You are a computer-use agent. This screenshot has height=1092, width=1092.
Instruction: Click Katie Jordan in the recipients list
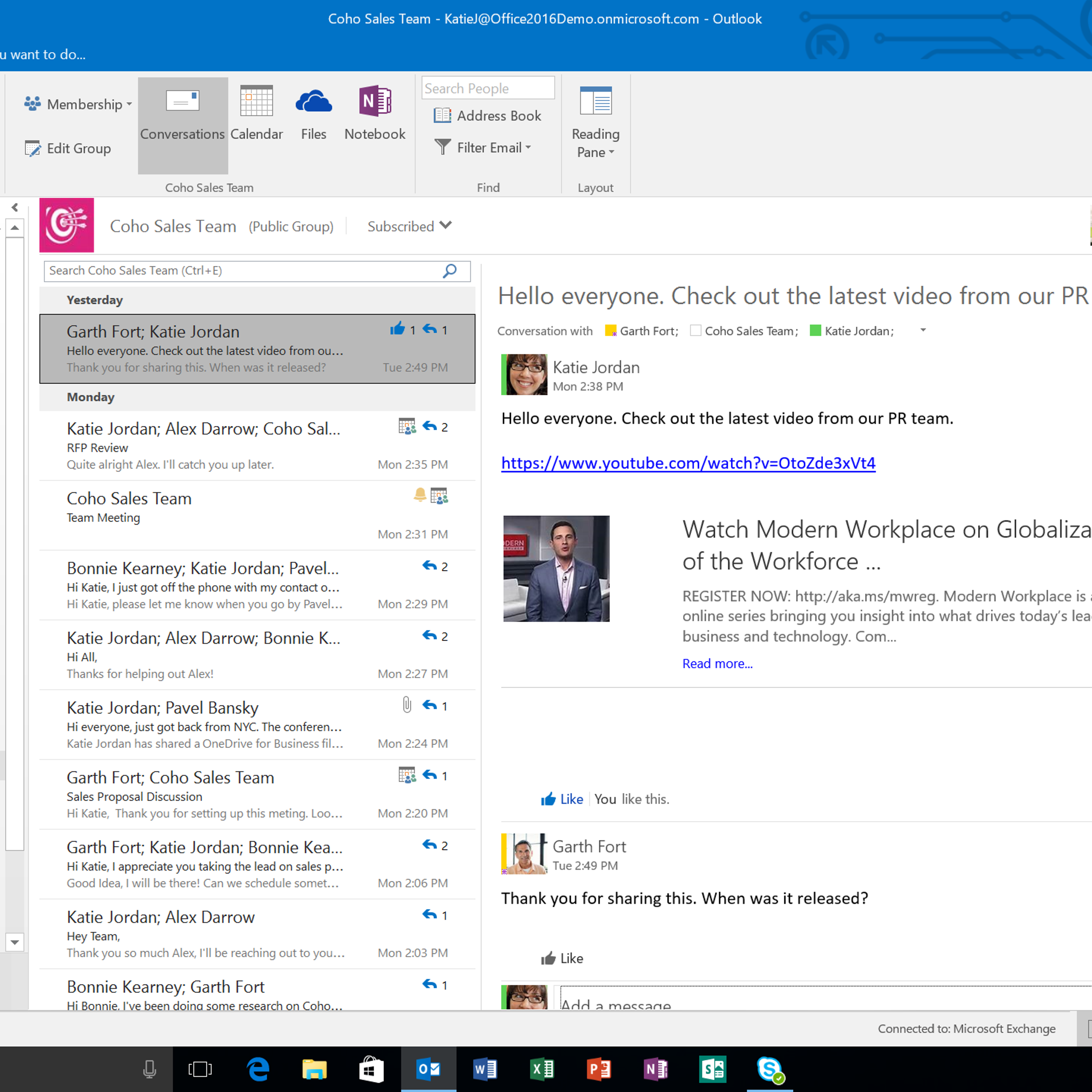coord(858,331)
